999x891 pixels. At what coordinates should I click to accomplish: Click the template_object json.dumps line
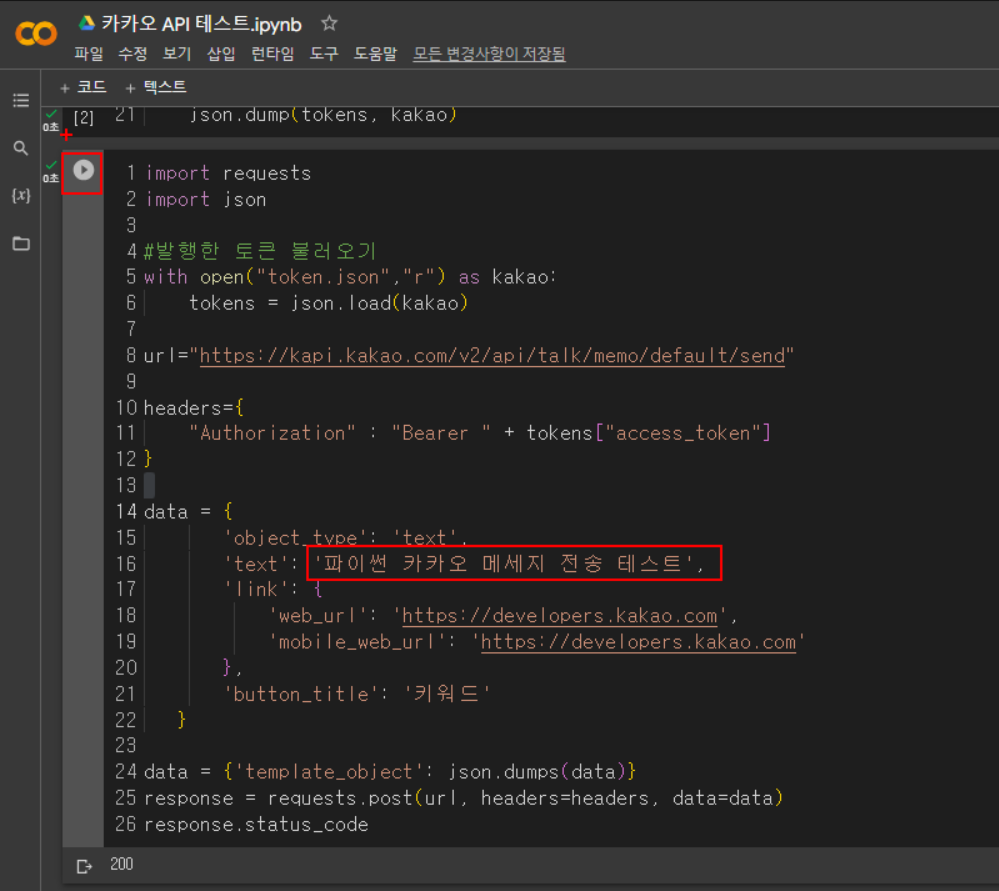[390, 772]
